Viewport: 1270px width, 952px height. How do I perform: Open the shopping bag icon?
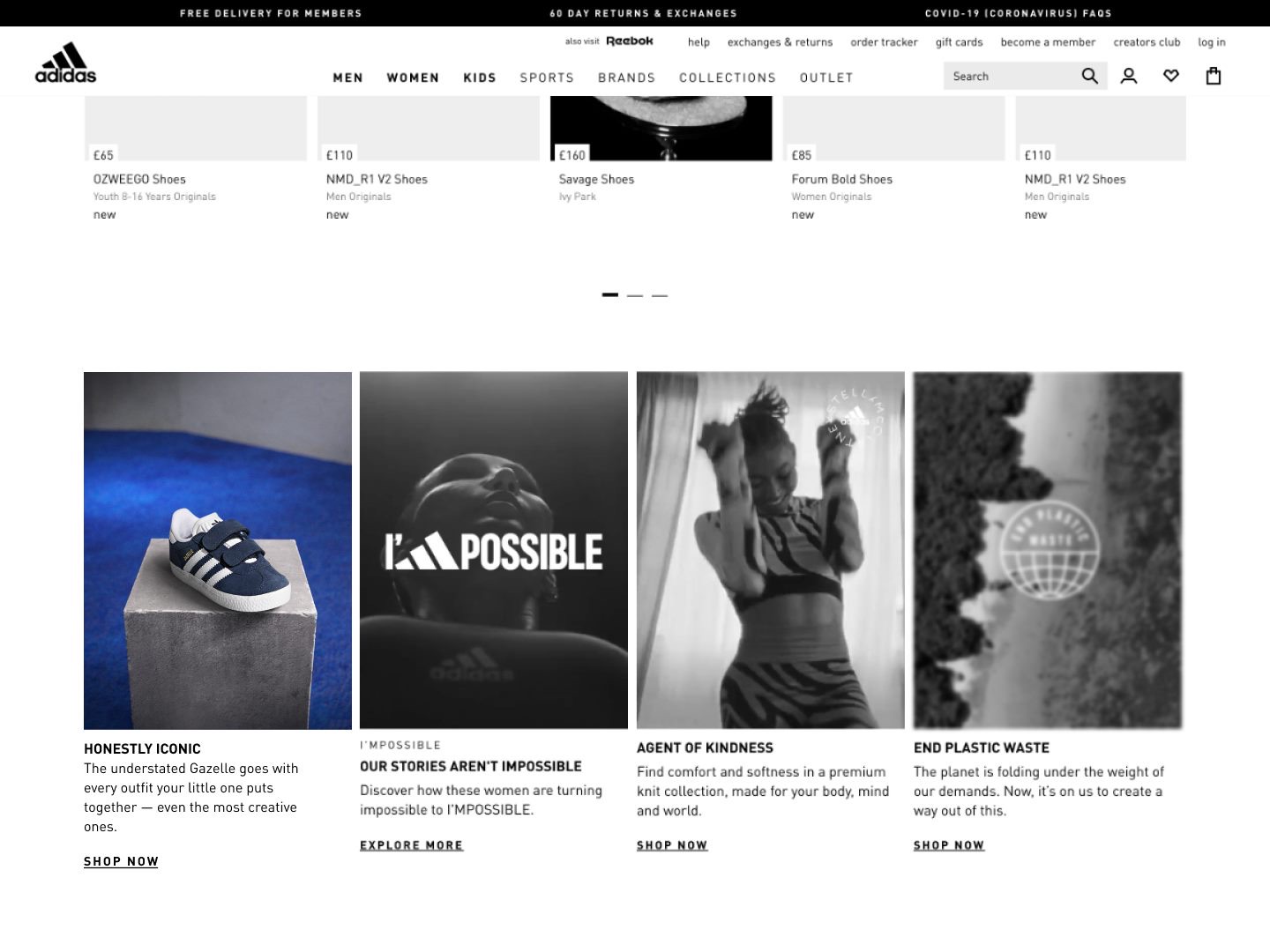pyautogui.click(x=1214, y=77)
